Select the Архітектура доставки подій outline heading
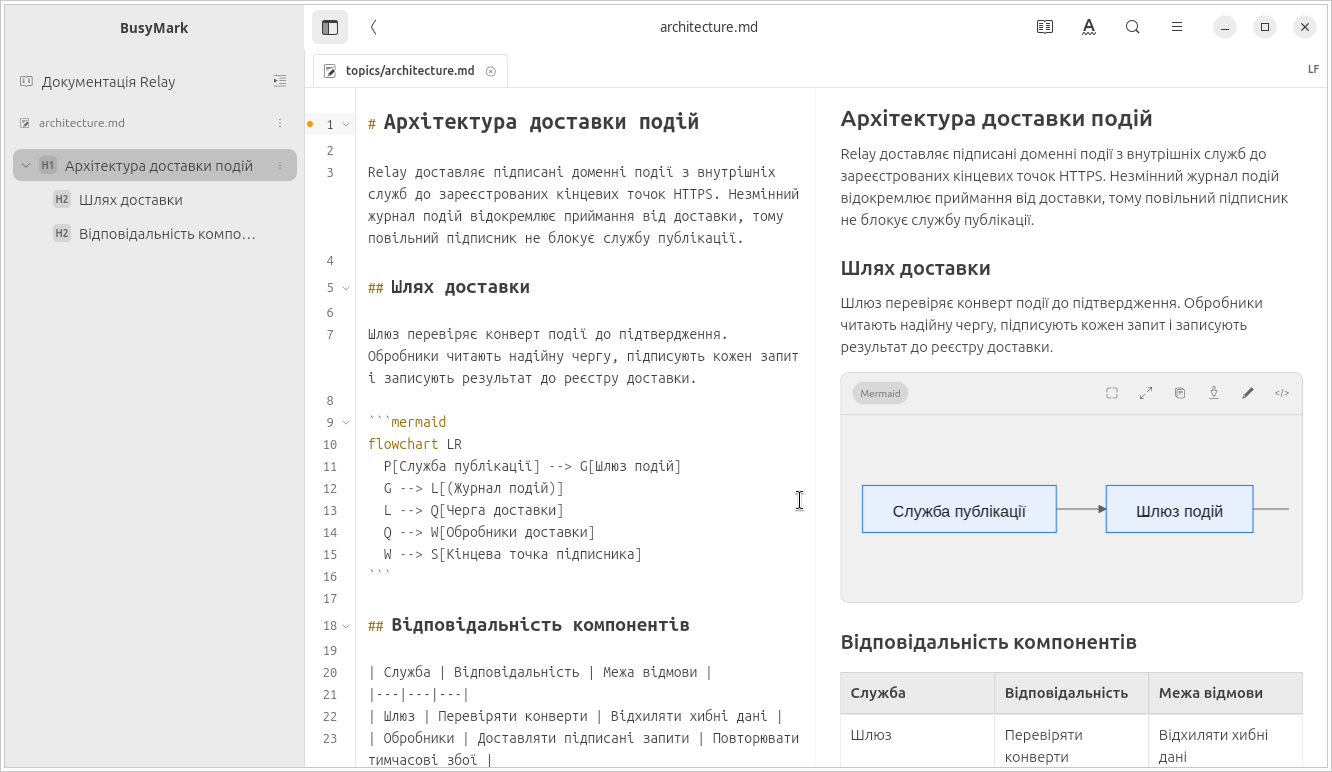1332x772 pixels. [159, 166]
